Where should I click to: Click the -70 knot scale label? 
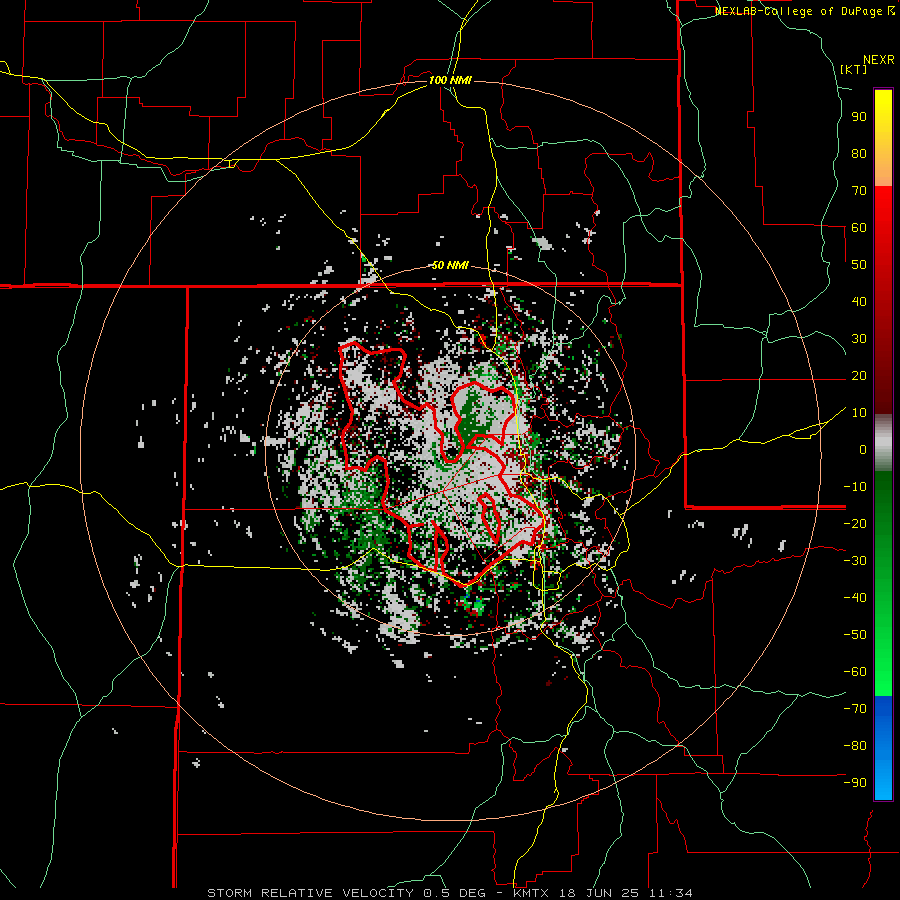tap(855, 709)
